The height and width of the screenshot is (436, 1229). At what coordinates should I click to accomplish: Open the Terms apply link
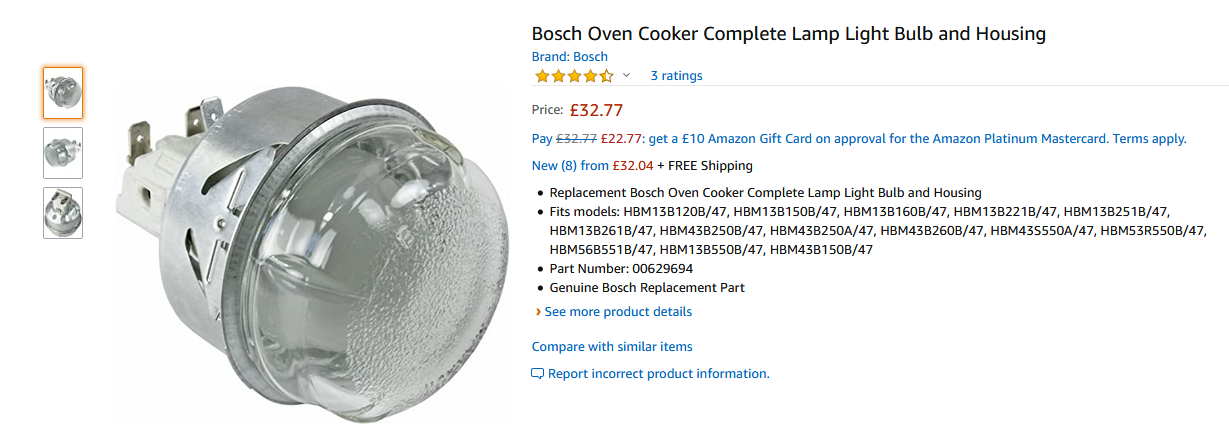(1149, 139)
